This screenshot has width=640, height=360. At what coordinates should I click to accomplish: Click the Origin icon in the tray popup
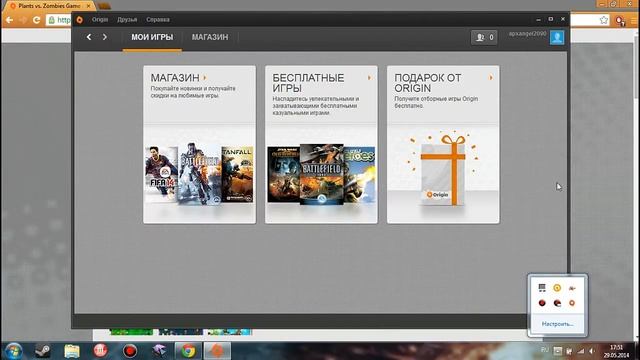tap(572, 303)
